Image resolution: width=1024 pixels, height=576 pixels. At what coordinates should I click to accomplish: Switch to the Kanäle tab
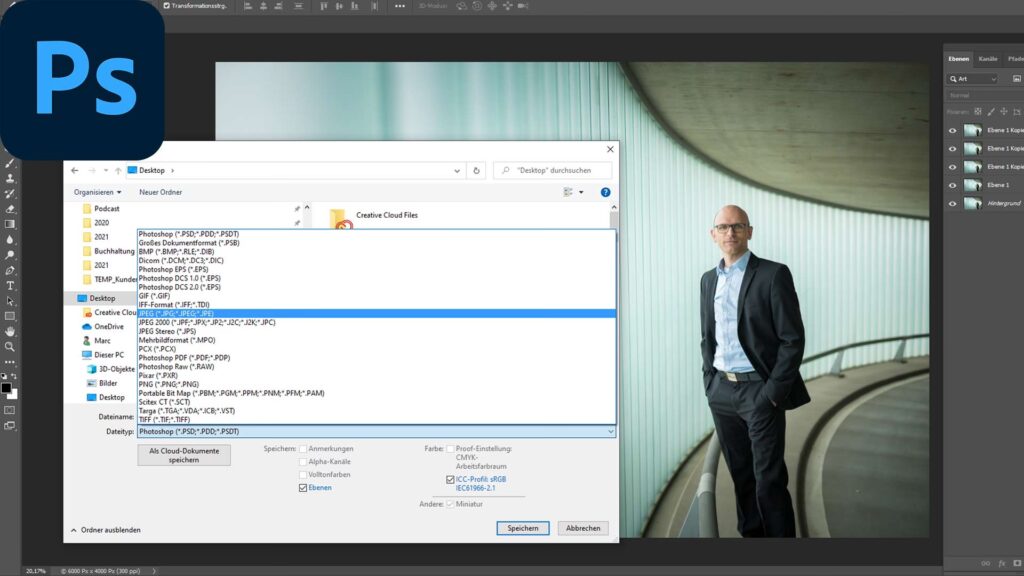(988, 59)
